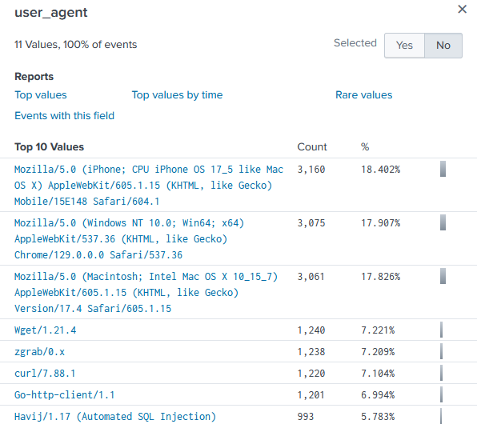Select the zgrab/0.x value
This screenshot has height=424, width=477.
click(39, 352)
